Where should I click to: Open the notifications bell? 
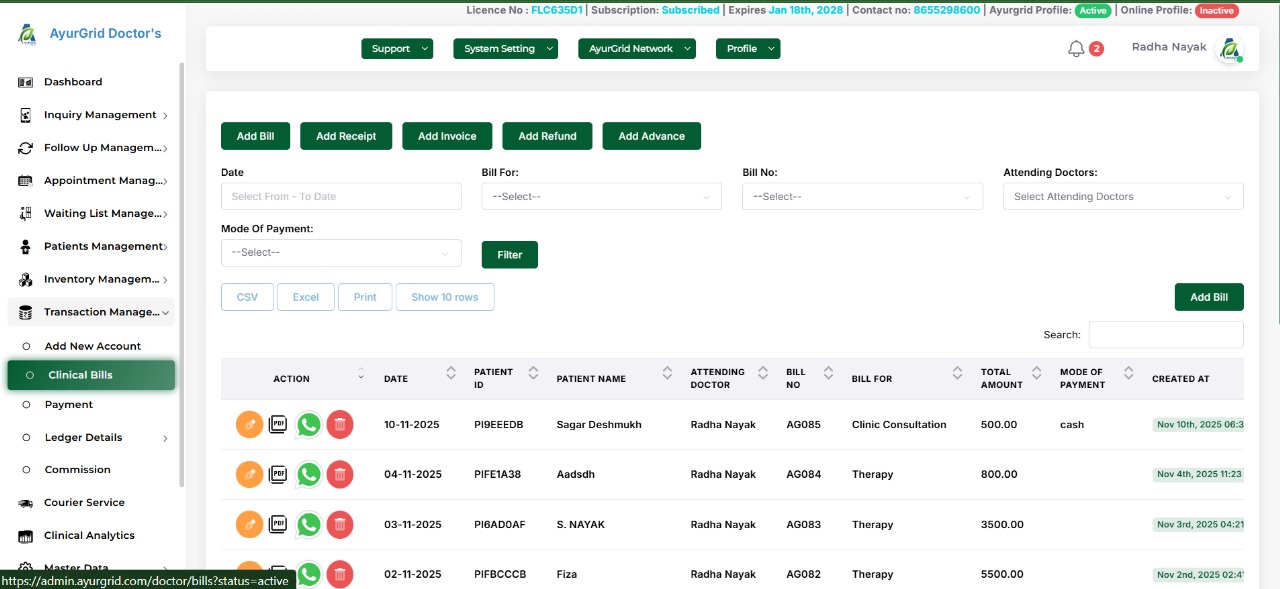pos(1075,47)
